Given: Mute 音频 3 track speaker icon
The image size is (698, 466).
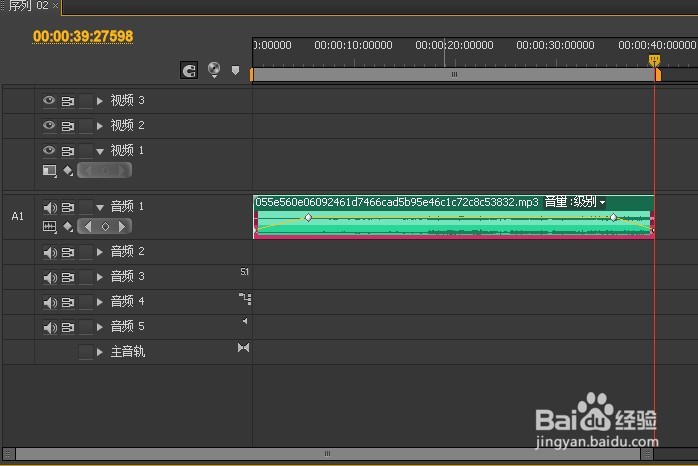Looking at the screenshot, I should pyautogui.click(x=50, y=277).
